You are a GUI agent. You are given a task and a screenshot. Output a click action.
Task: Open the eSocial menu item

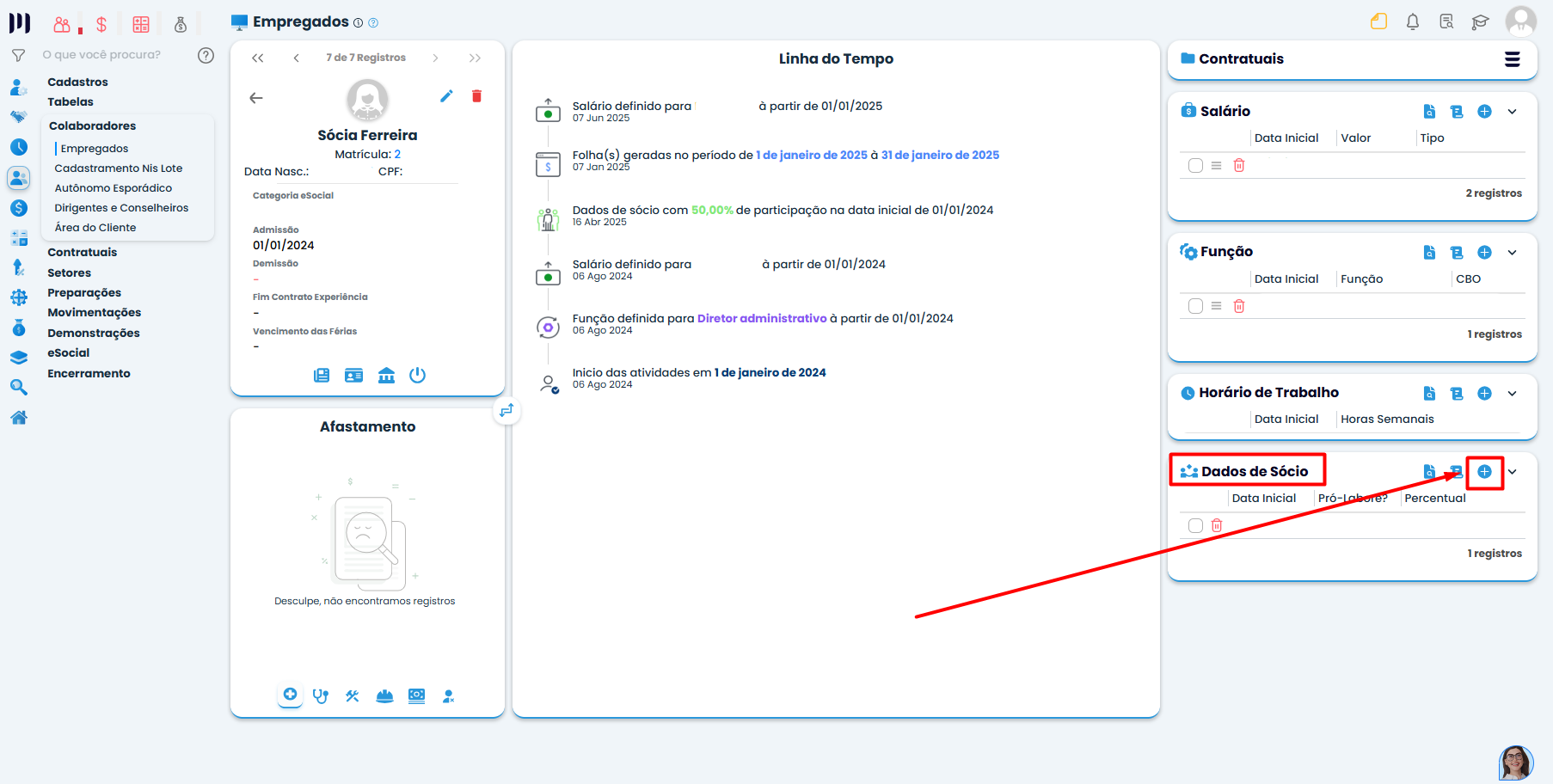pos(69,352)
